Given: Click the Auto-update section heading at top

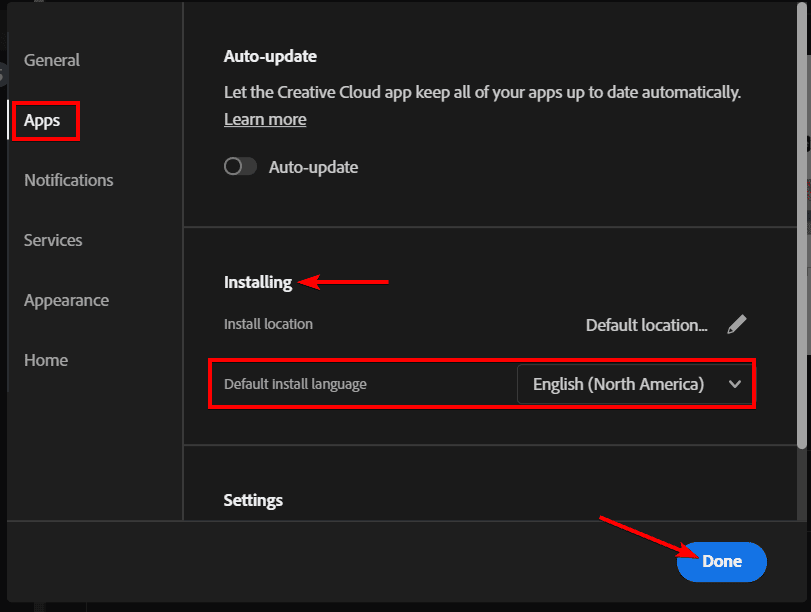Looking at the screenshot, I should point(270,56).
